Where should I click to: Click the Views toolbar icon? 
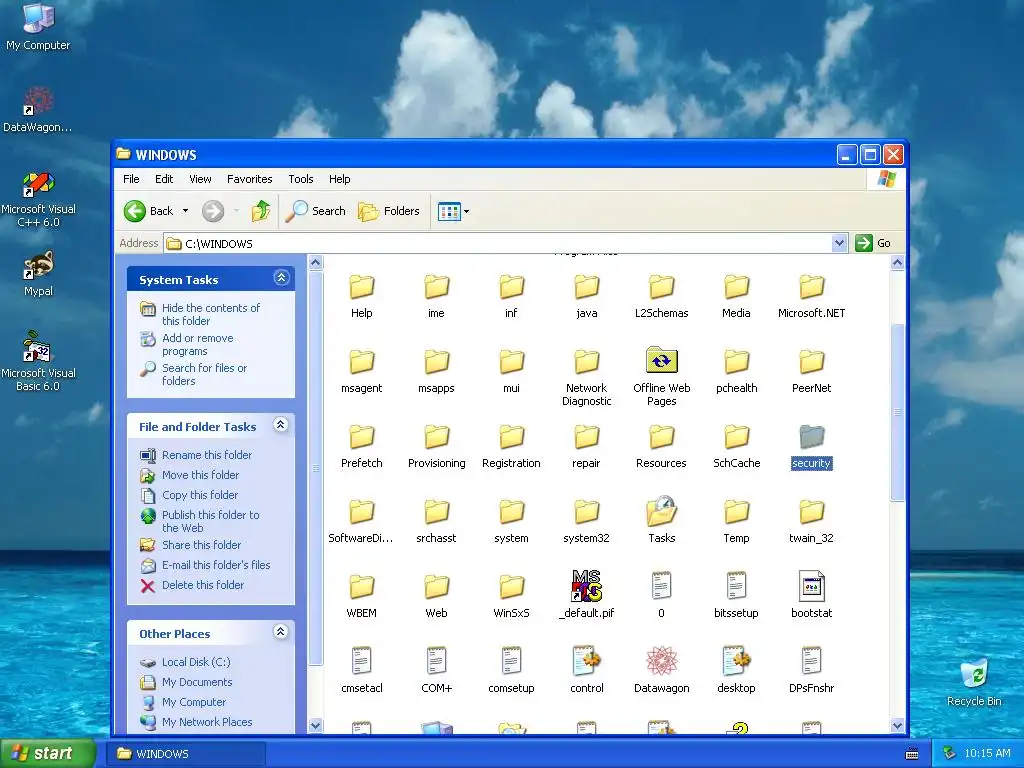tap(449, 211)
